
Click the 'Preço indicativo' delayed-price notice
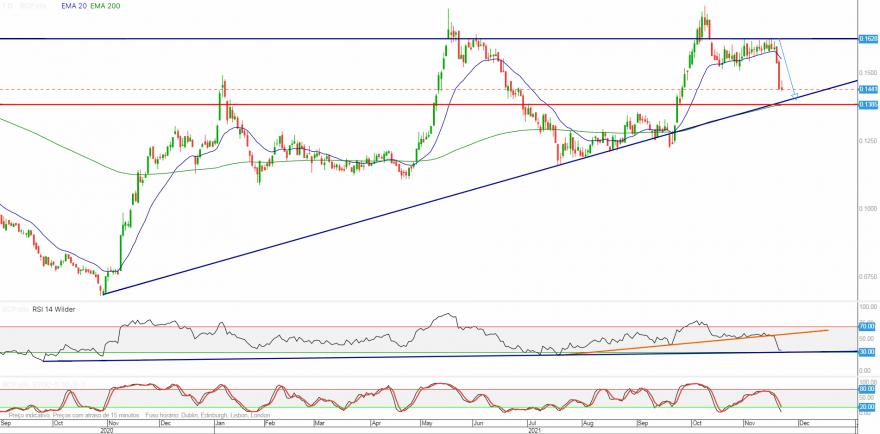(x=74, y=415)
